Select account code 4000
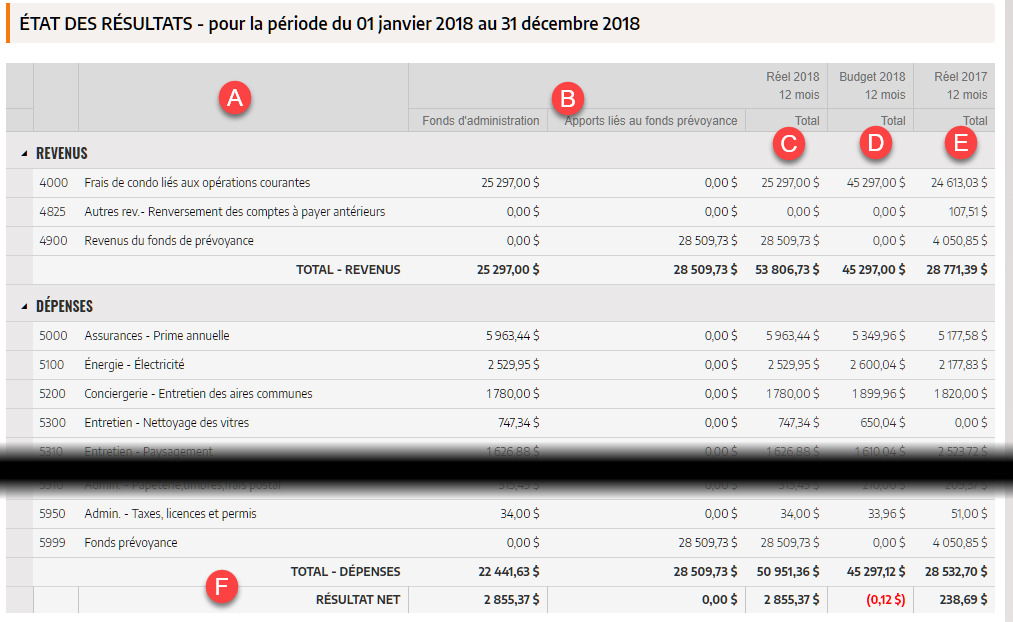 point(54,183)
